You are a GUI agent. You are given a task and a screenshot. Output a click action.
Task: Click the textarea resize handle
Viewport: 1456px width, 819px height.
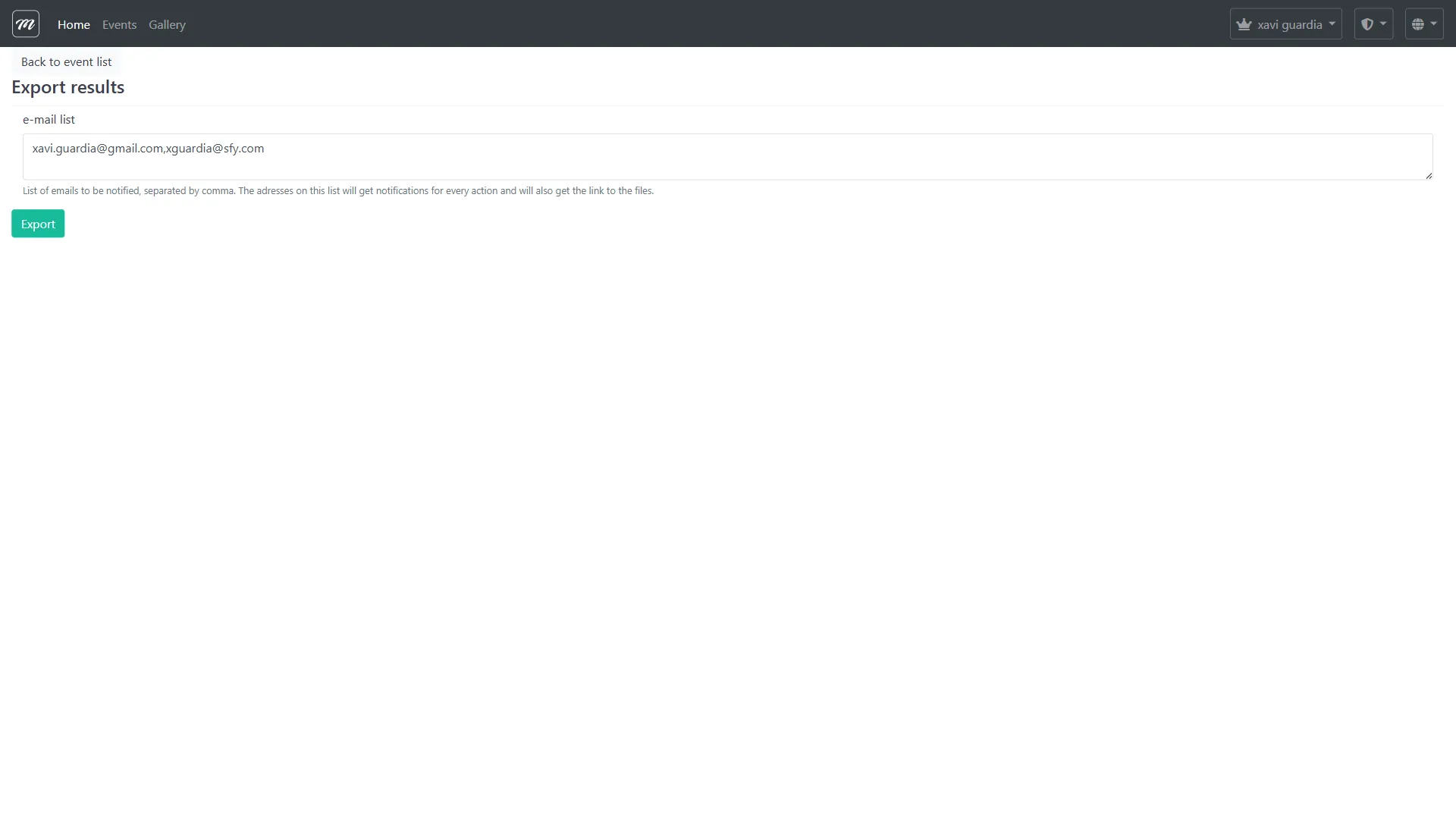1429,174
